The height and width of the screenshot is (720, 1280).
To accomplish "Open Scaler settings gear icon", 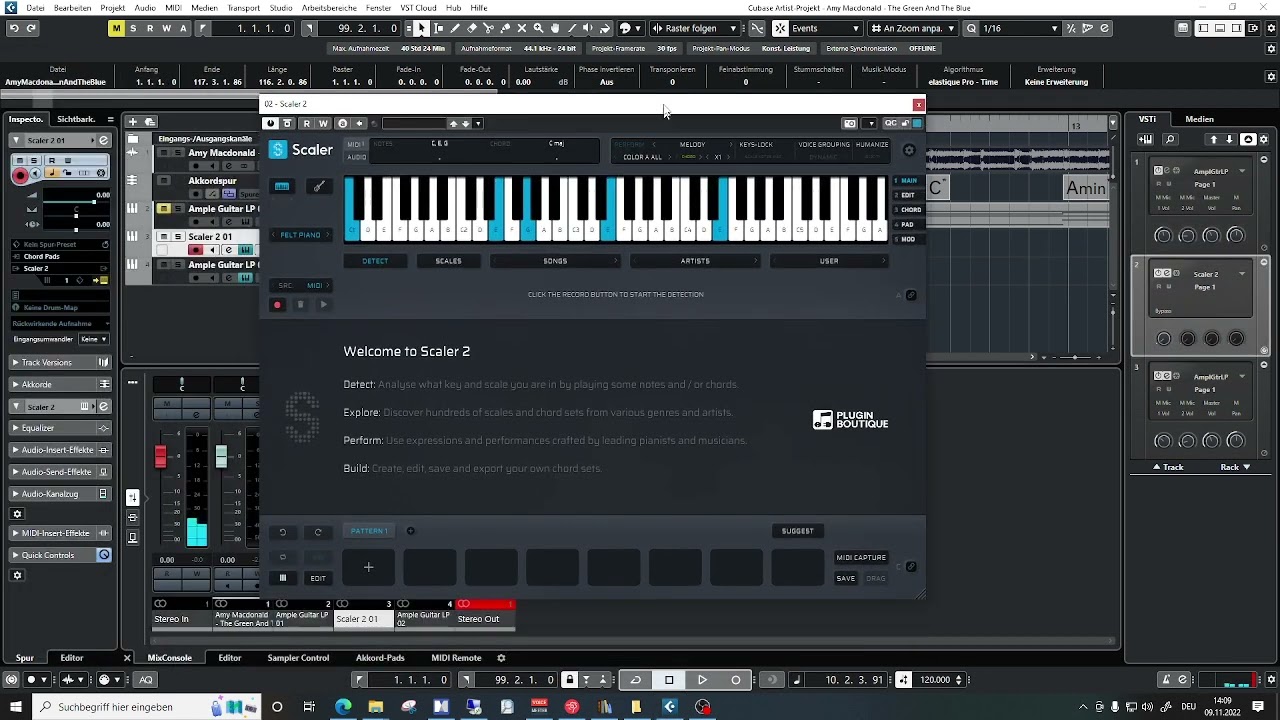I will point(909,150).
